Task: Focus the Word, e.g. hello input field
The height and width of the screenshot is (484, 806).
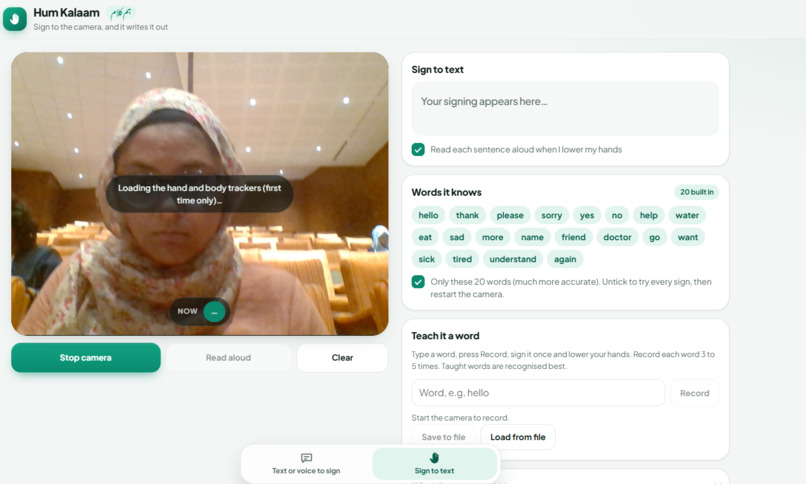Action: click(538, 393)
